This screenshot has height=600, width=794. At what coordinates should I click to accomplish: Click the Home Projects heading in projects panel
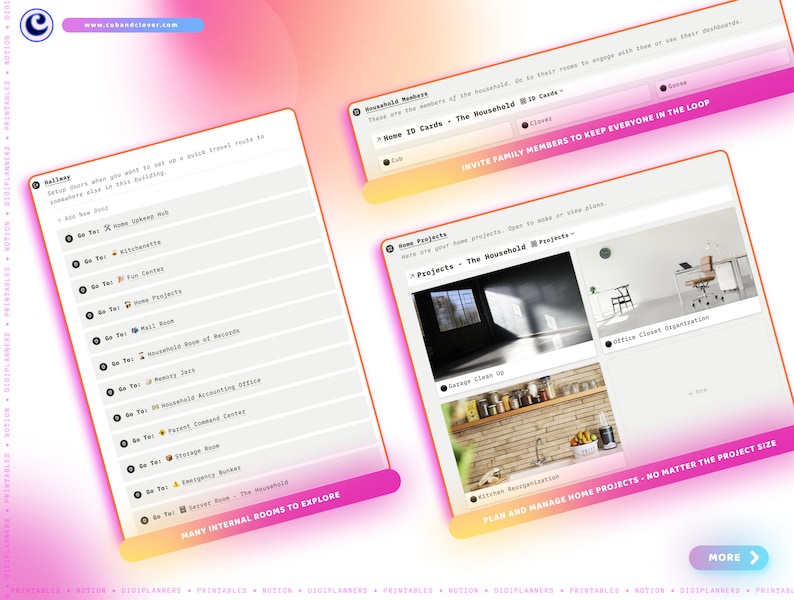(x=422, y=239)
